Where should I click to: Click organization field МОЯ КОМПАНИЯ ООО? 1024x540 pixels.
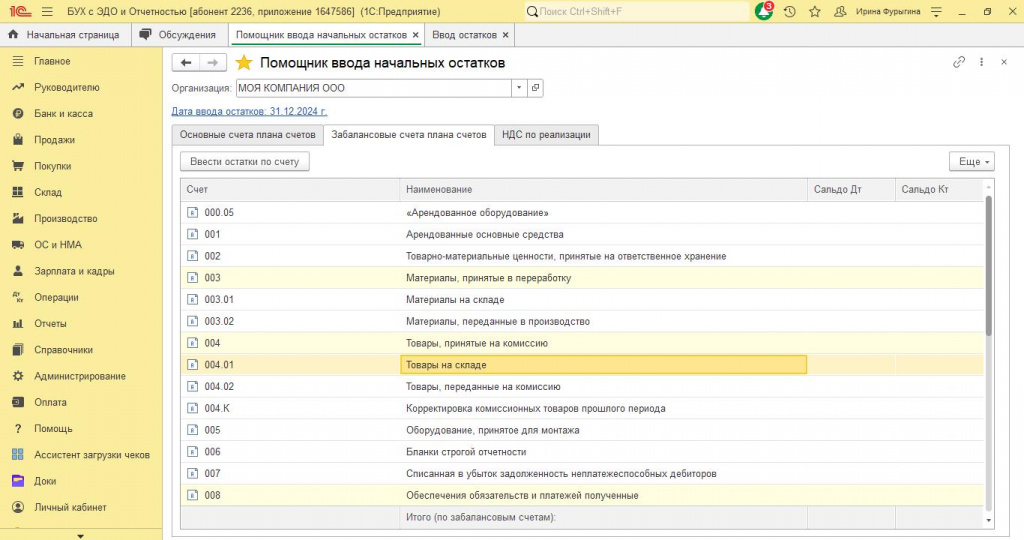(x=374, y=87)
